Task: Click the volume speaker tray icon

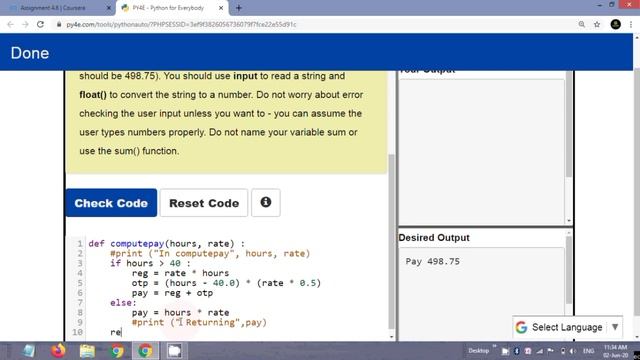Action: [573, 351]
